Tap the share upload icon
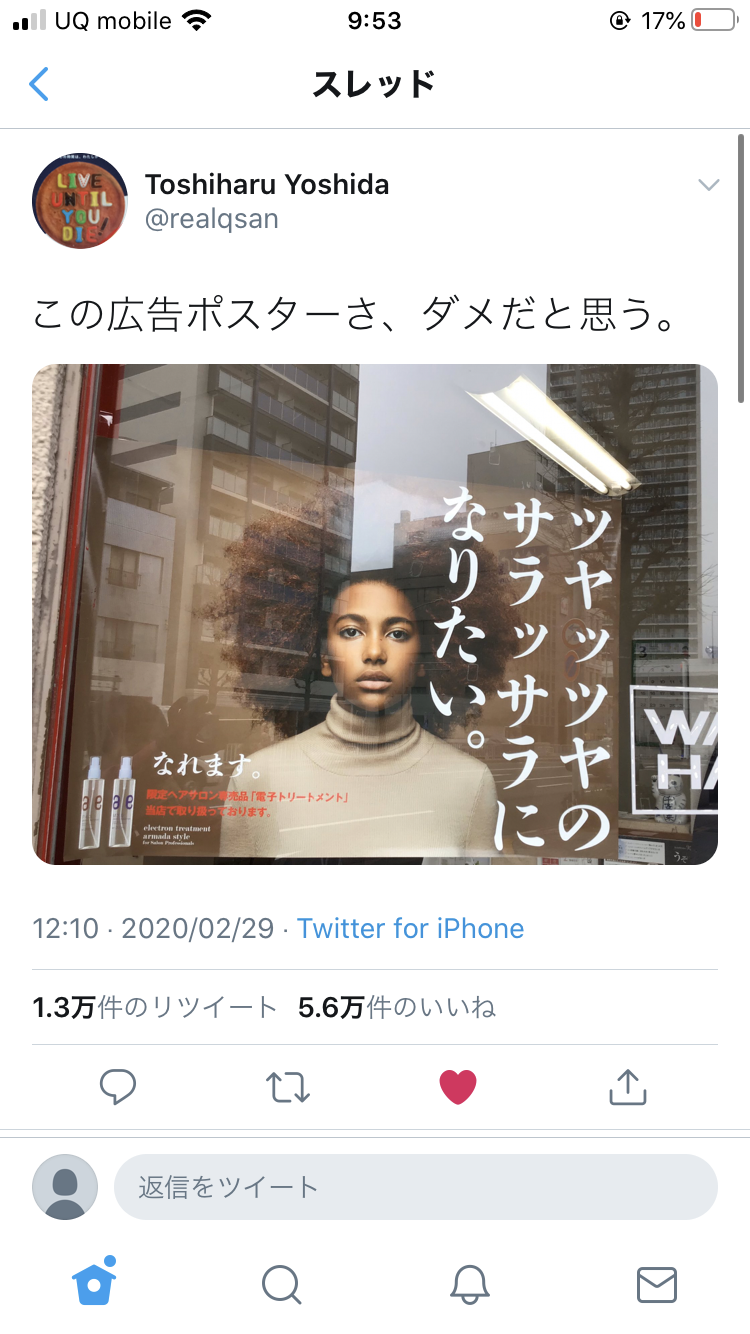 click(628, 1087)
